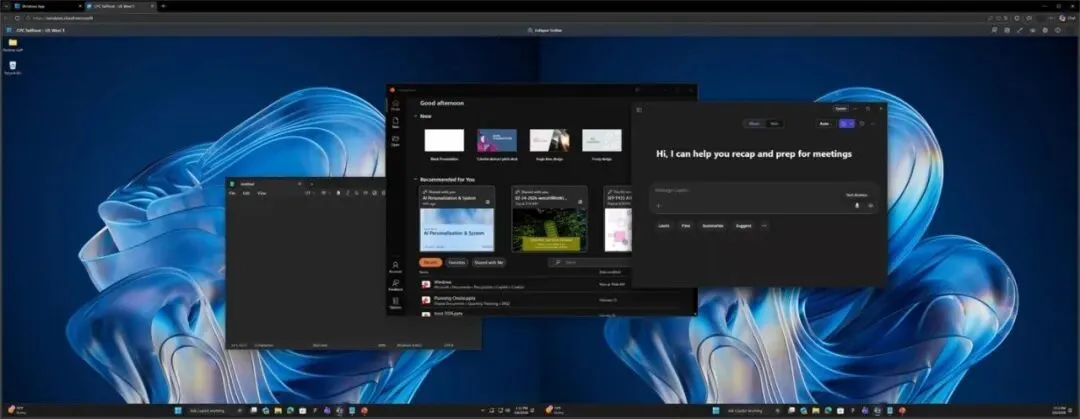Click the purple Copilot split button

coord(847,123)
